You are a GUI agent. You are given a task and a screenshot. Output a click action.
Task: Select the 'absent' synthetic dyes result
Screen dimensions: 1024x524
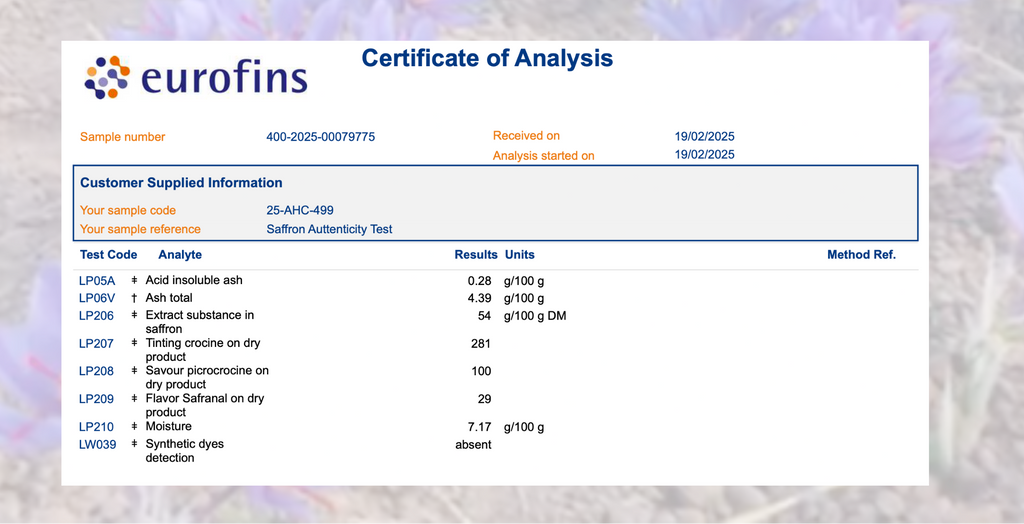pyautogui.click(x=473, y=445)
